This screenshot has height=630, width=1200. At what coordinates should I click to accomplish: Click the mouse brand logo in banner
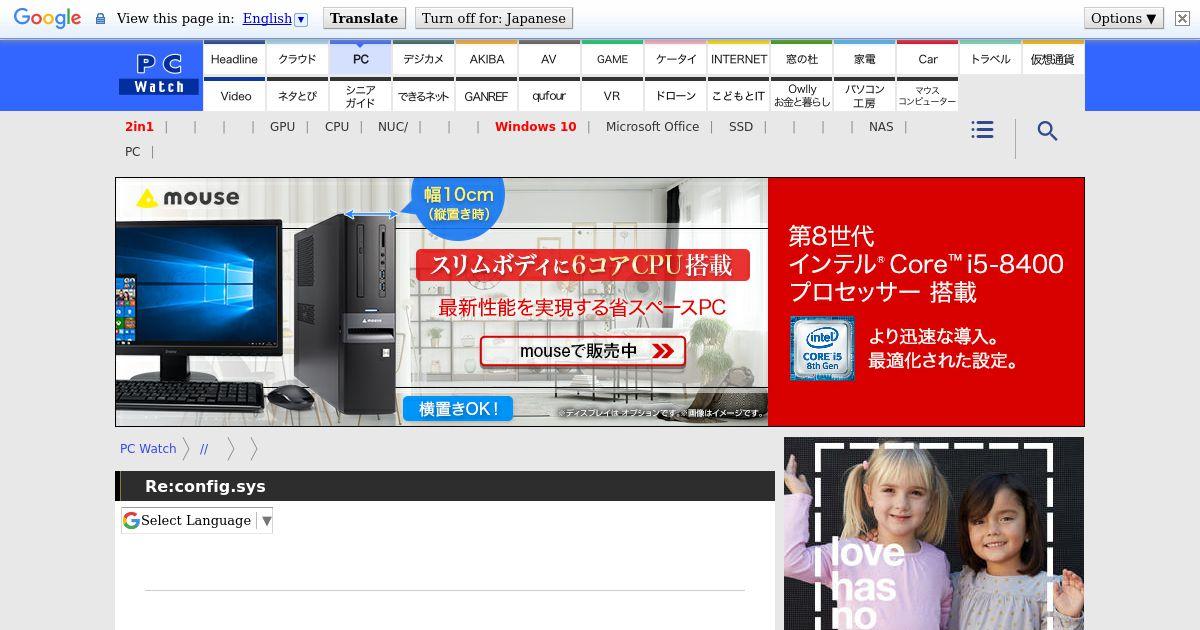click(x=189, y=198)
